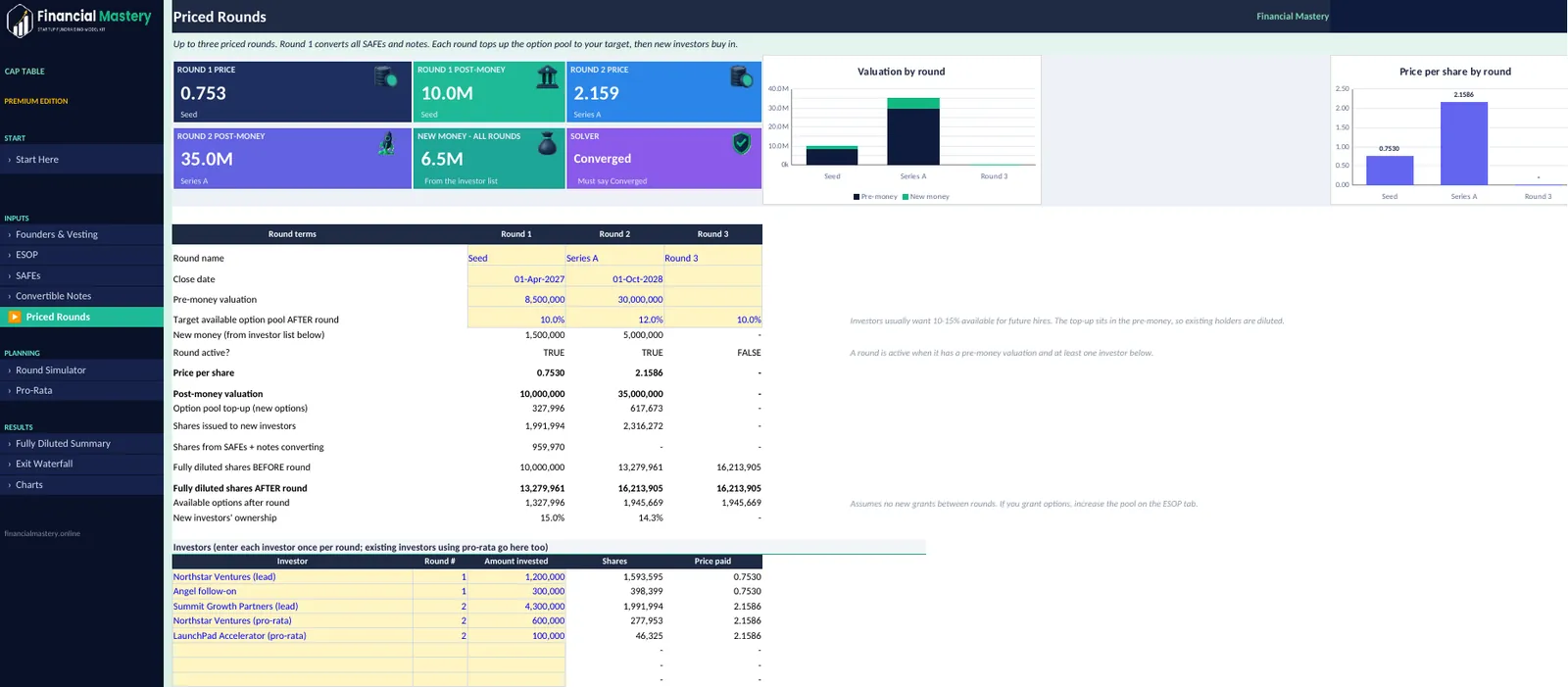
Task: Select the Northstar Ventures (lead) investor cell
Action: [x=292, y=577]
